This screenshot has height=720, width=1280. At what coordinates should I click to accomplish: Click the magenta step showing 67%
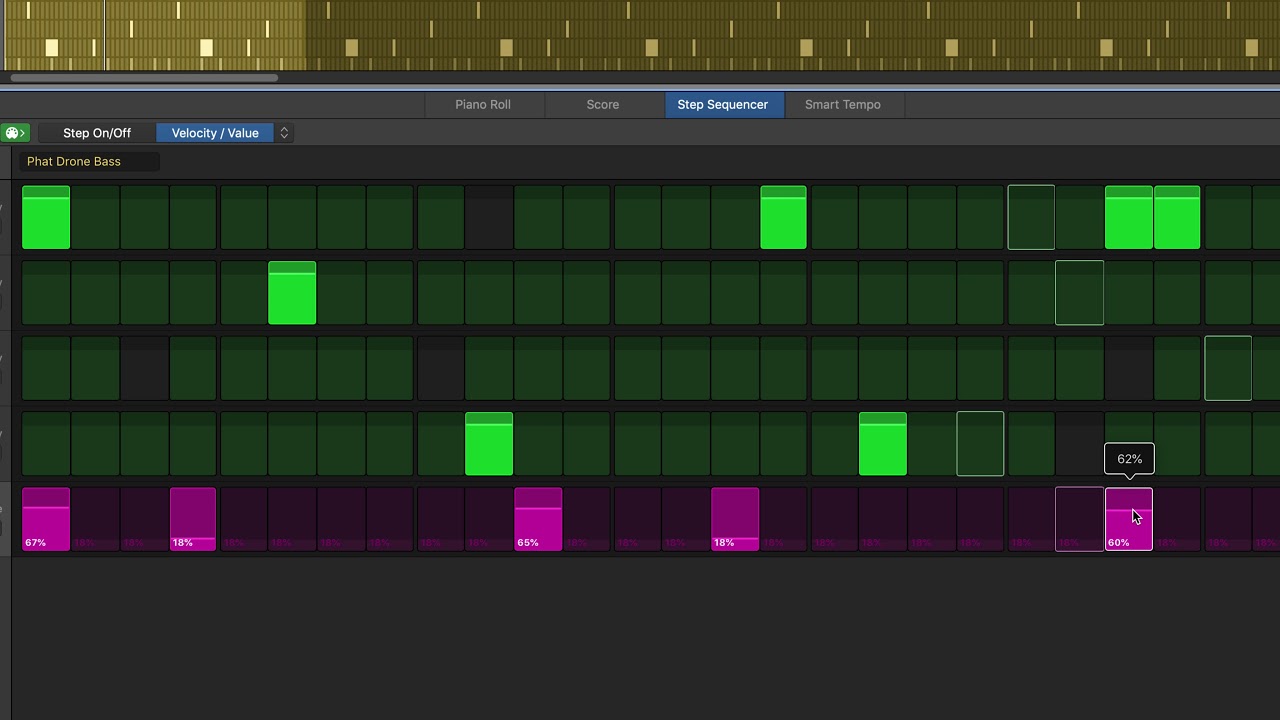click(46, 519)
